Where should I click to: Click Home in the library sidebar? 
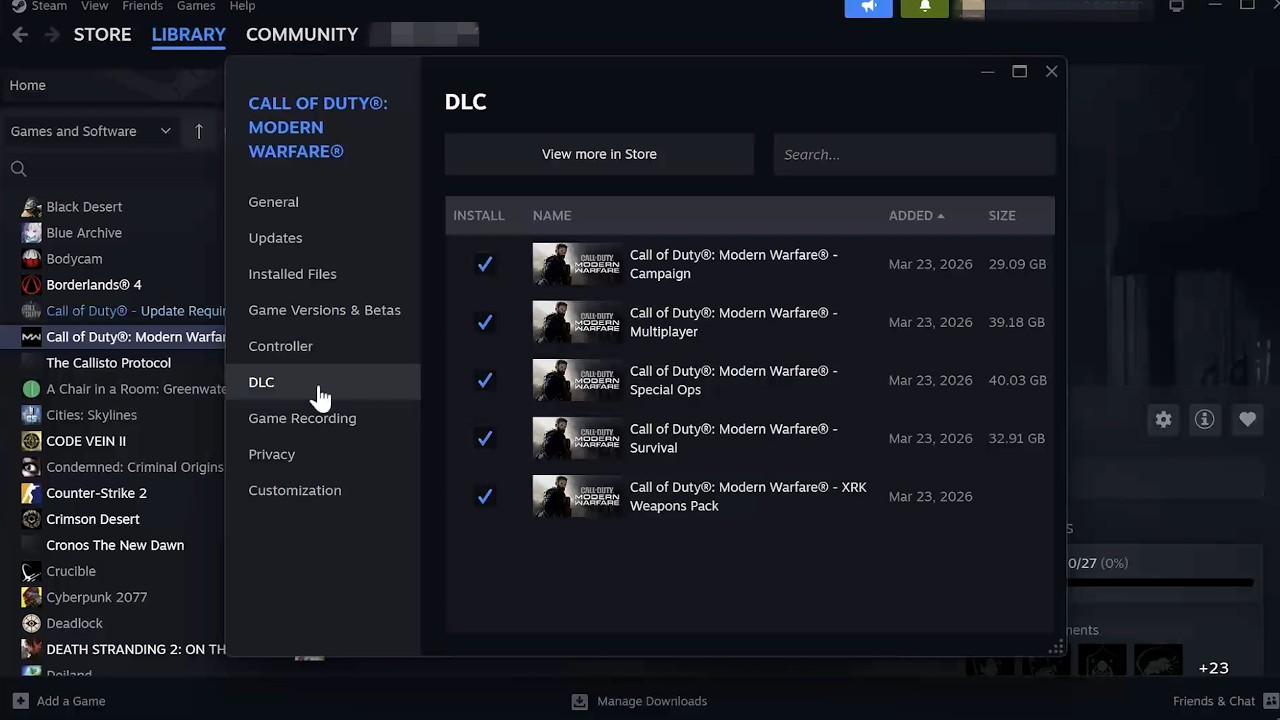tap(28, 85)
